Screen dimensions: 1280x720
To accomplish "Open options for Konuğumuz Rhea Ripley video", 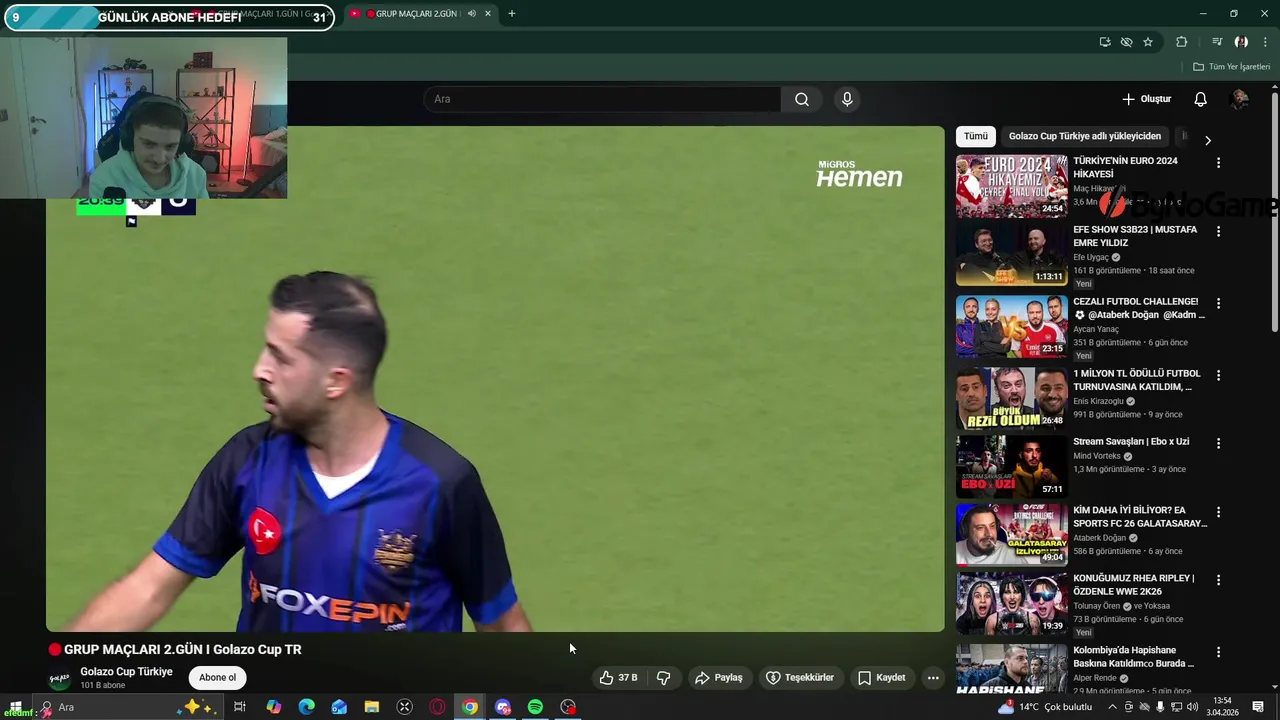I will pyautogui.click(x=1218, y=580).
